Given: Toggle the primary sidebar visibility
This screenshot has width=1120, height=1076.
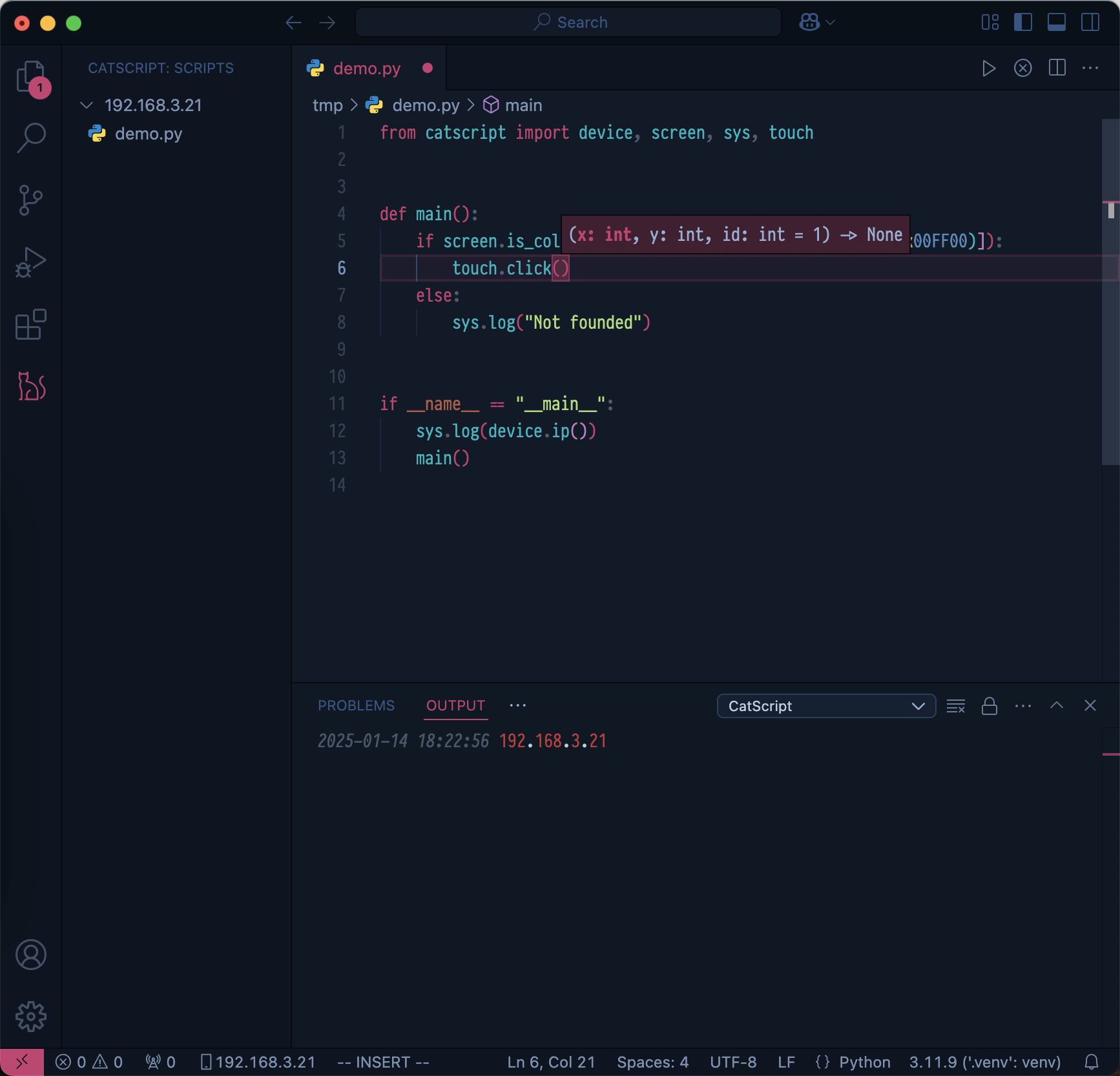Looking at the screenshot, I should pyautogui.click(x=1023, y=21).
